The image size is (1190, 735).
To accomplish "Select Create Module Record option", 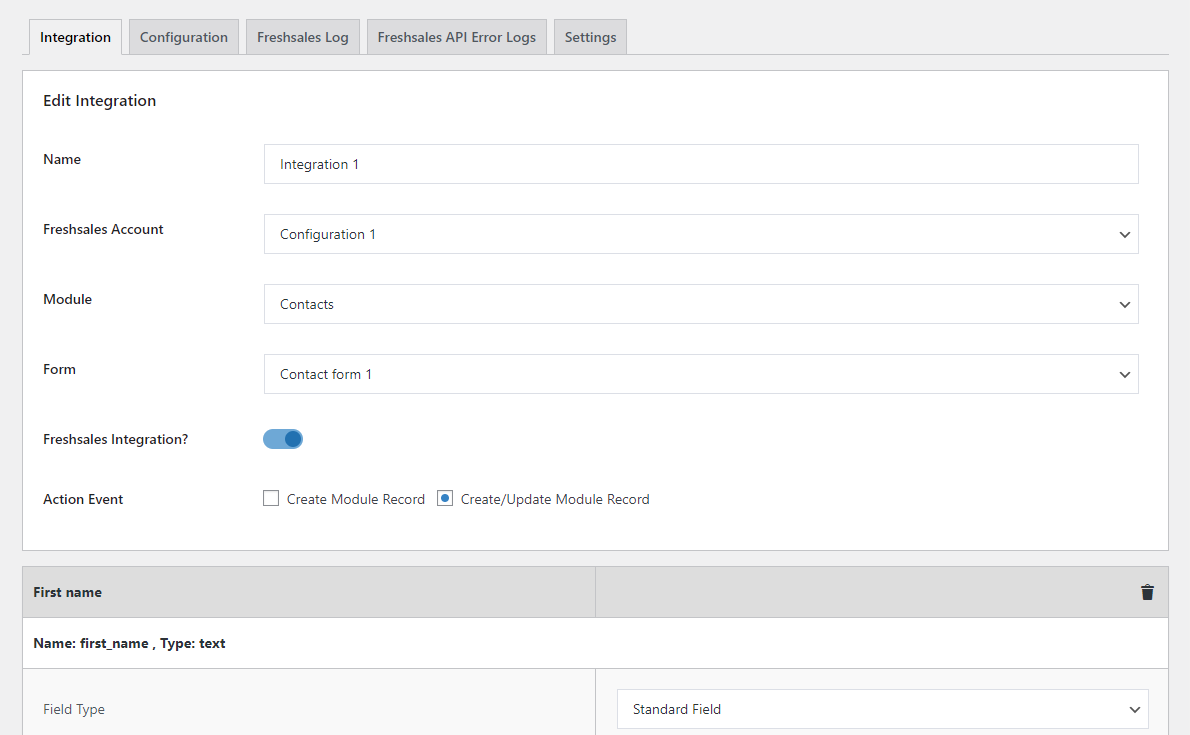I will click(271, 498).
